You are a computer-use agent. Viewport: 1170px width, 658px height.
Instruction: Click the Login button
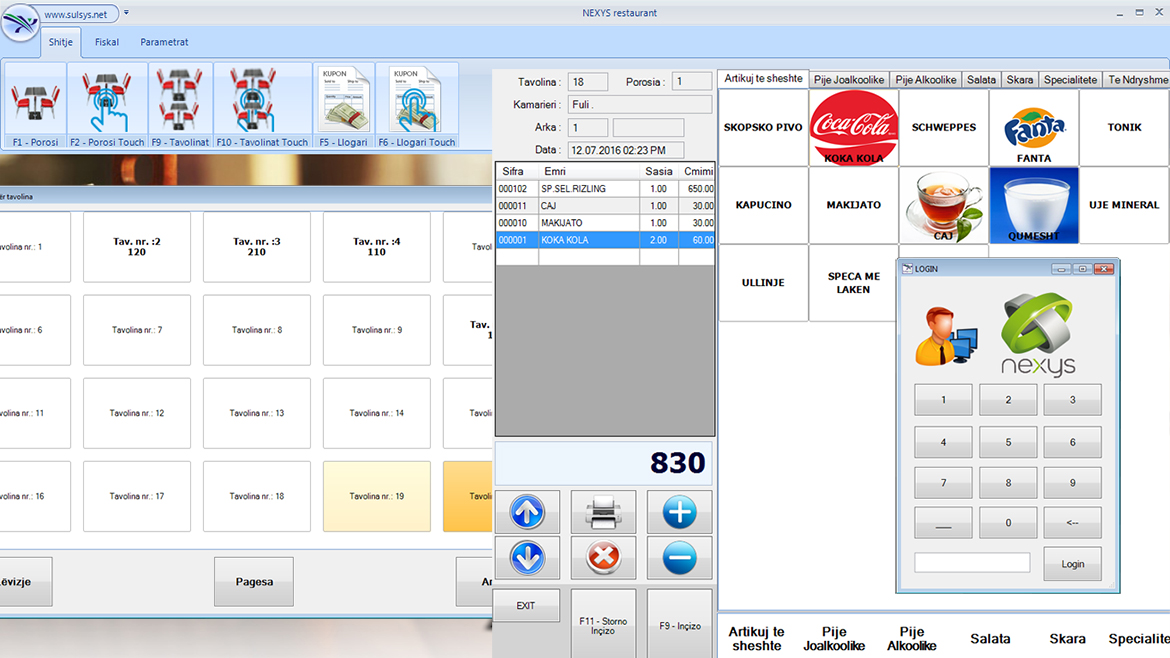(1072, 564)
